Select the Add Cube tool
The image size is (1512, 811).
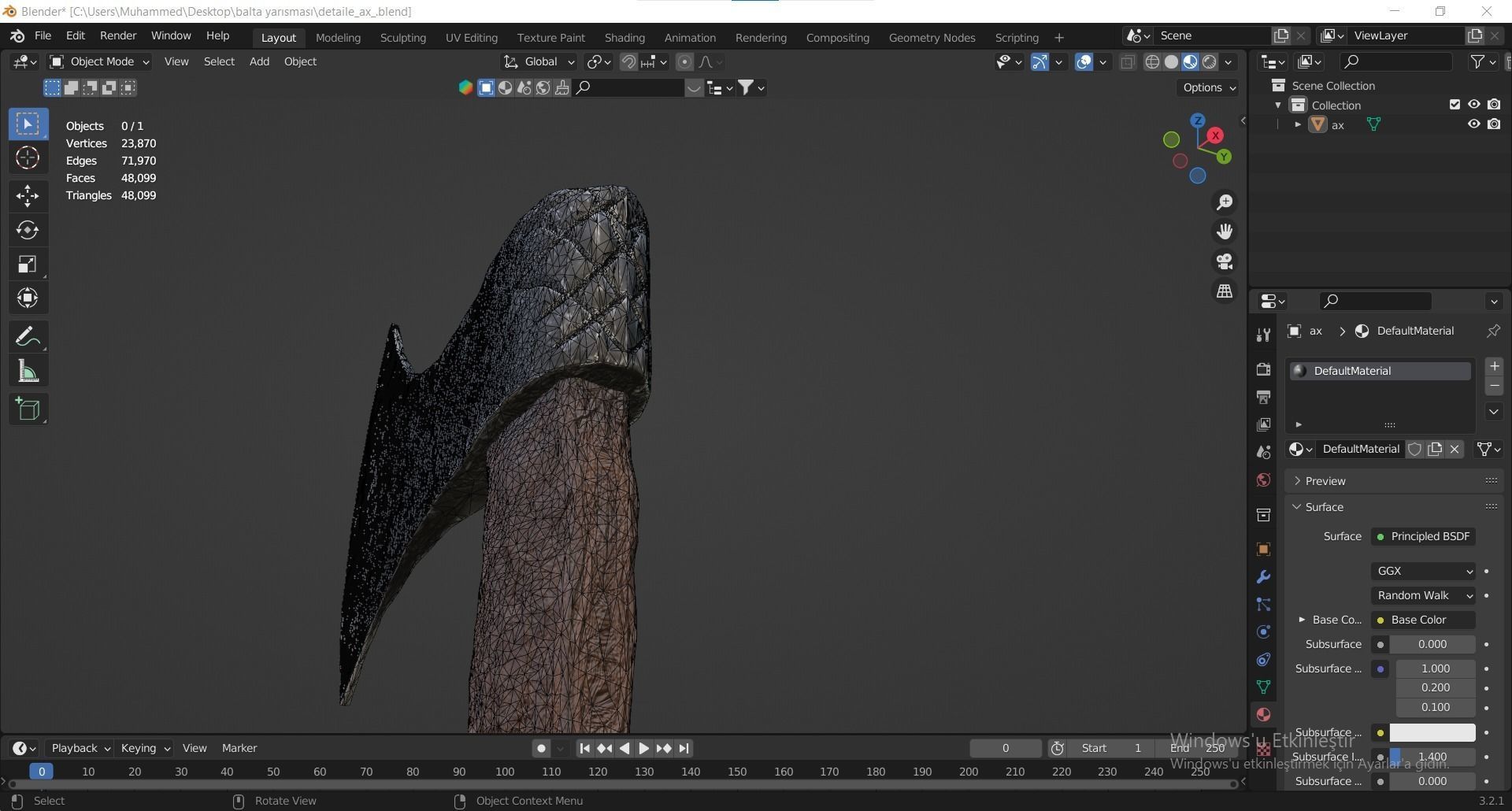(x=28, y=409)
